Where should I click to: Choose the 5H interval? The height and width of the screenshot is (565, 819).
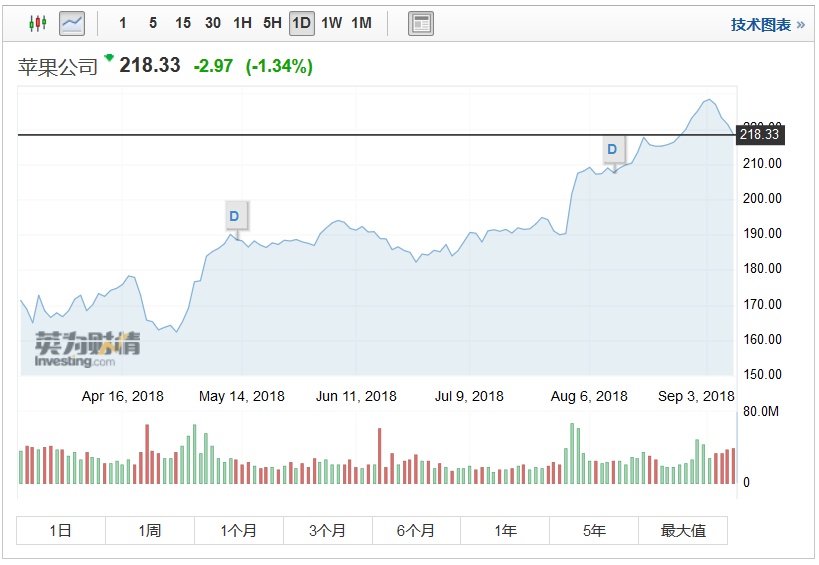[x=272, y=23]
